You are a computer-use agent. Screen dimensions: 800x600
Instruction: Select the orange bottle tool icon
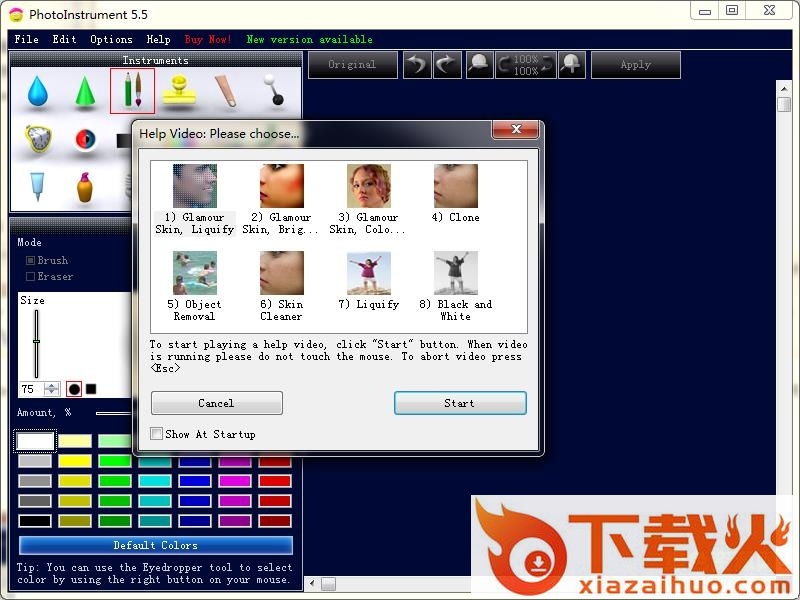click(85, 187)
